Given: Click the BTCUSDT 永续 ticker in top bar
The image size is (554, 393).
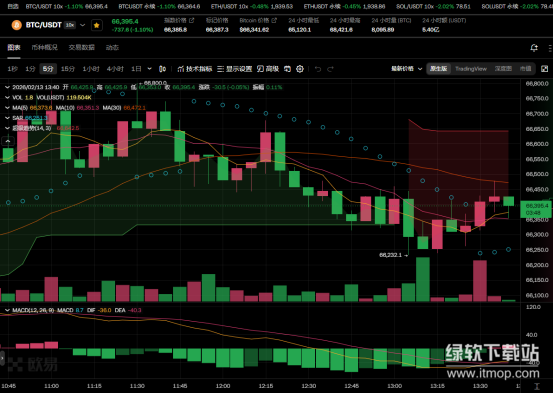Looking at the screenshot, I should pyautogui.click(x=159, y=6).
